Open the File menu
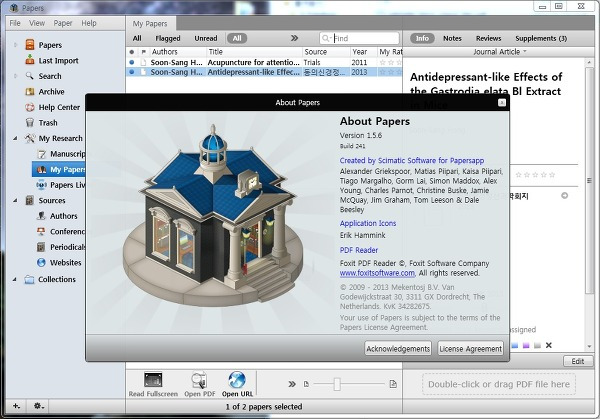Image resolution: width=600 pixels, height=419 pixels. (x=15, y=23)
